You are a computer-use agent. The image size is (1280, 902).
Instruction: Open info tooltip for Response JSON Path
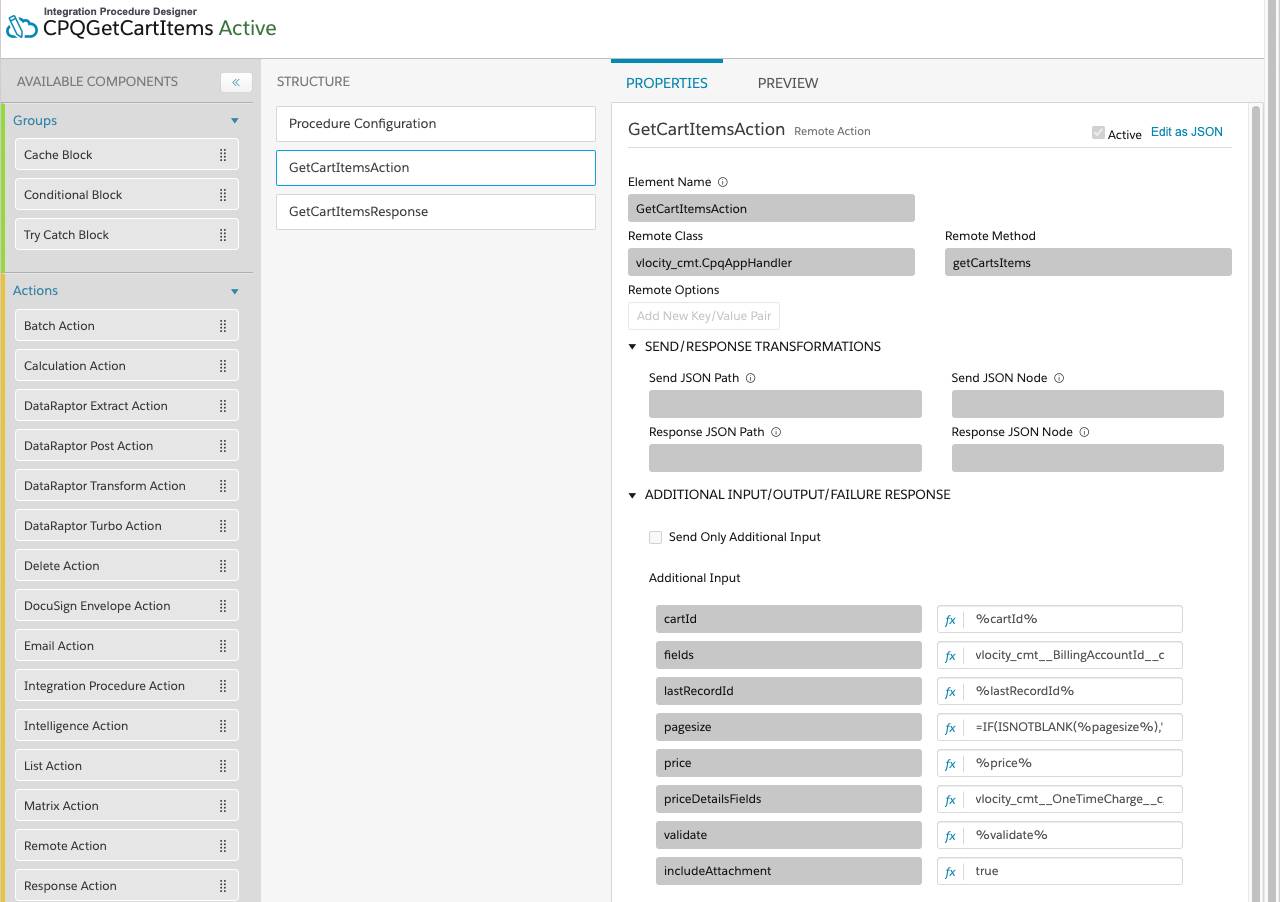pos(776,432)
